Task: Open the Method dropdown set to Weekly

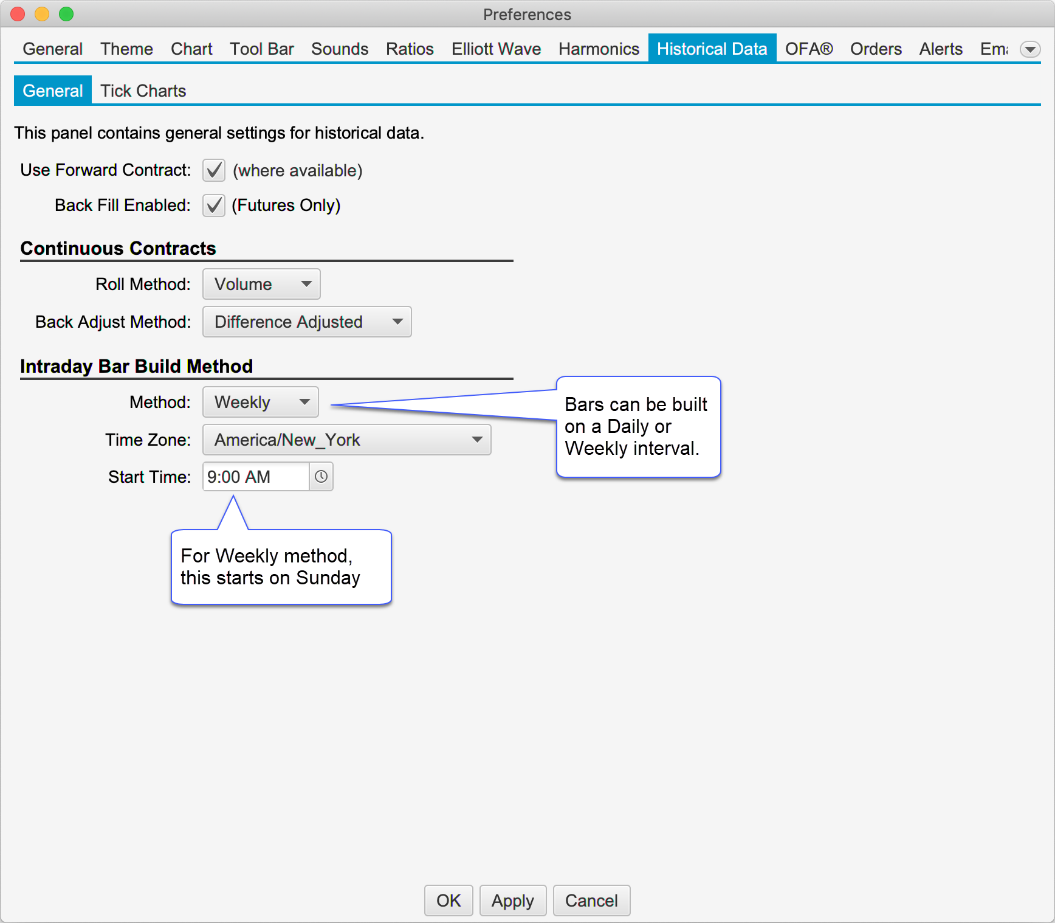Action: [x=260, y=402]
